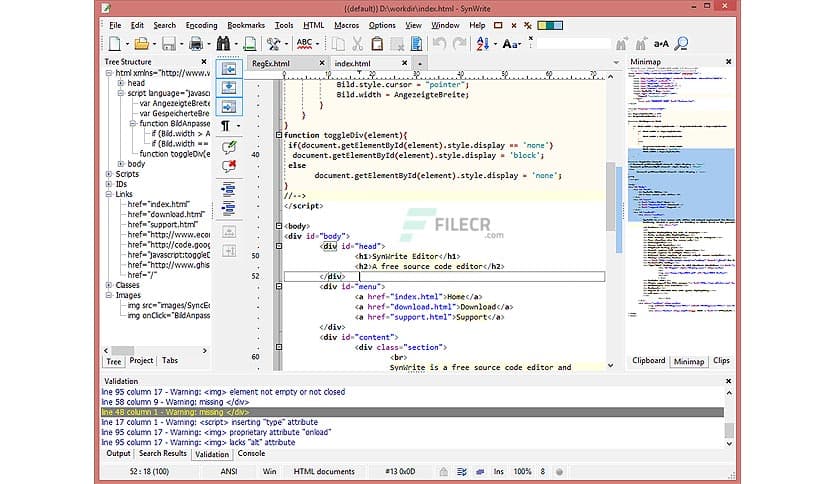Close the Tree Structure panel
Screen dimensions: 836x484
[204, 62]
